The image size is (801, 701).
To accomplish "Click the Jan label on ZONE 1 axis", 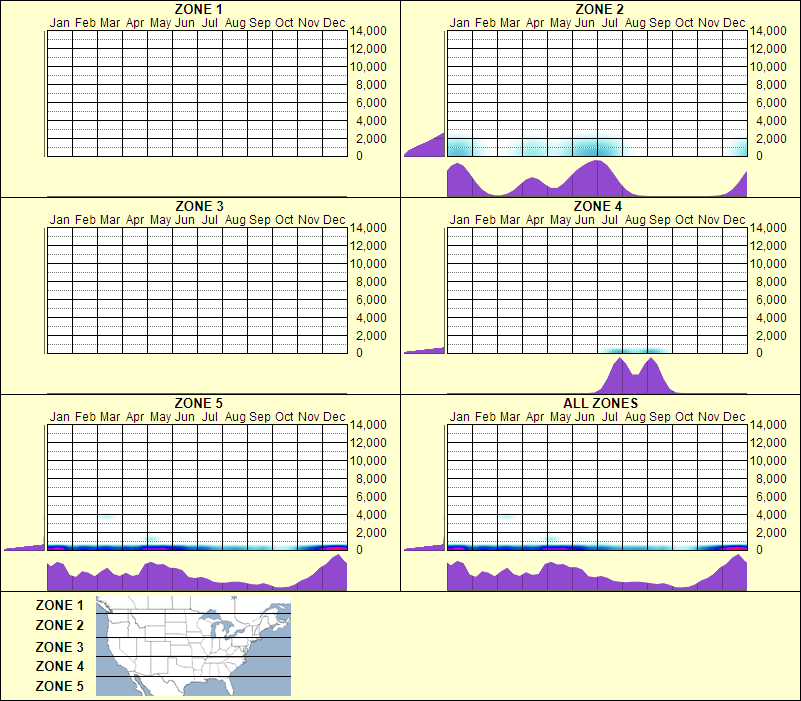I will 60,22.
